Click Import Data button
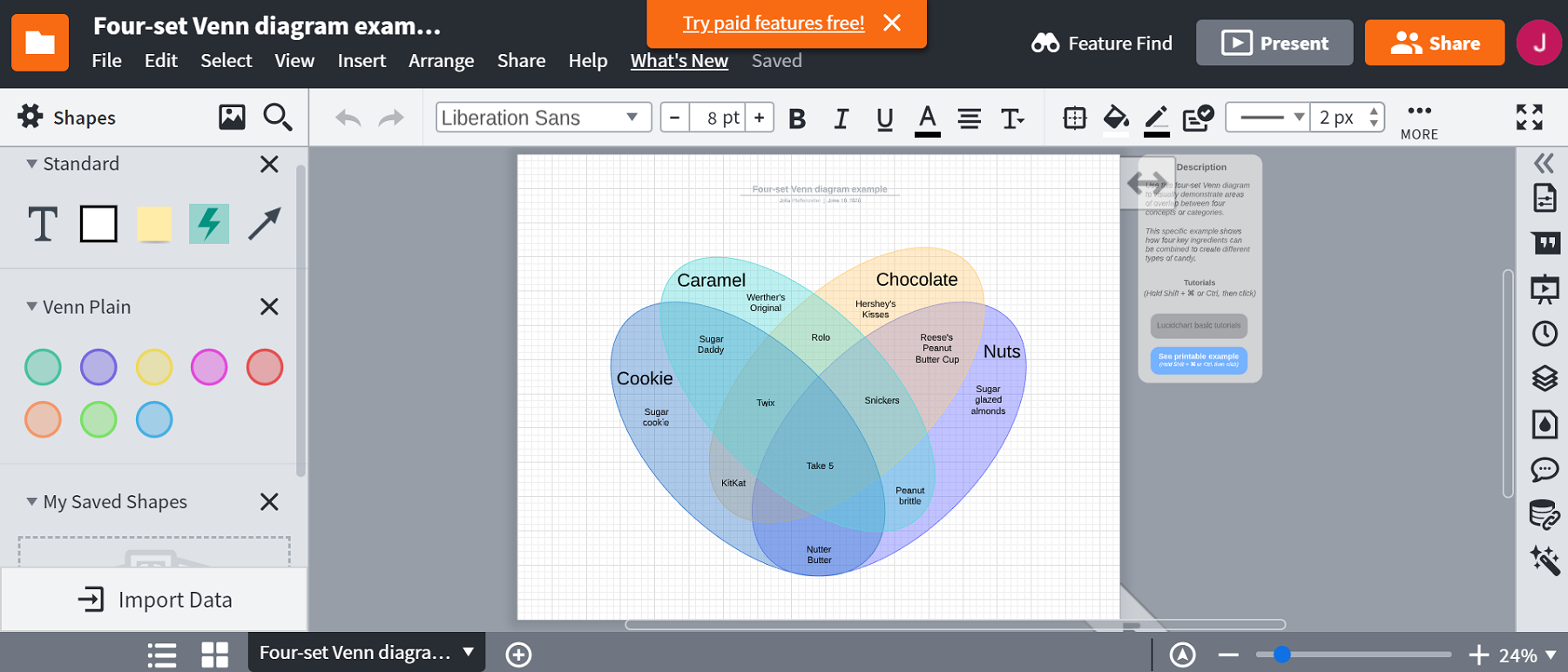The width and height of the screenshot is (1568, 672). [154, 600]
